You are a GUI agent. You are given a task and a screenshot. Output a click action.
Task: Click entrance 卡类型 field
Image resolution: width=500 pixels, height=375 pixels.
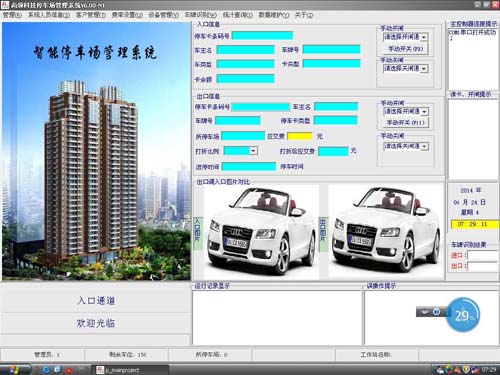332,64
